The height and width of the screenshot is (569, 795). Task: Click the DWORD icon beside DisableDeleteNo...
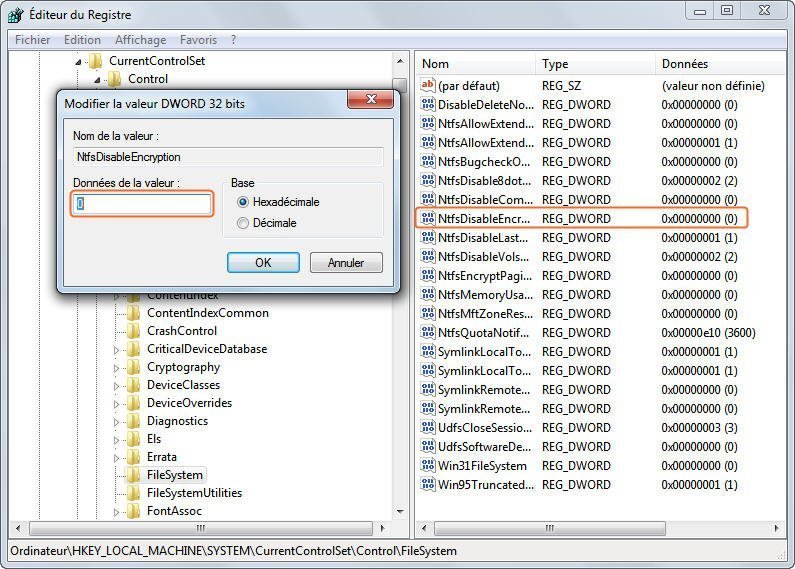(428, 104)
